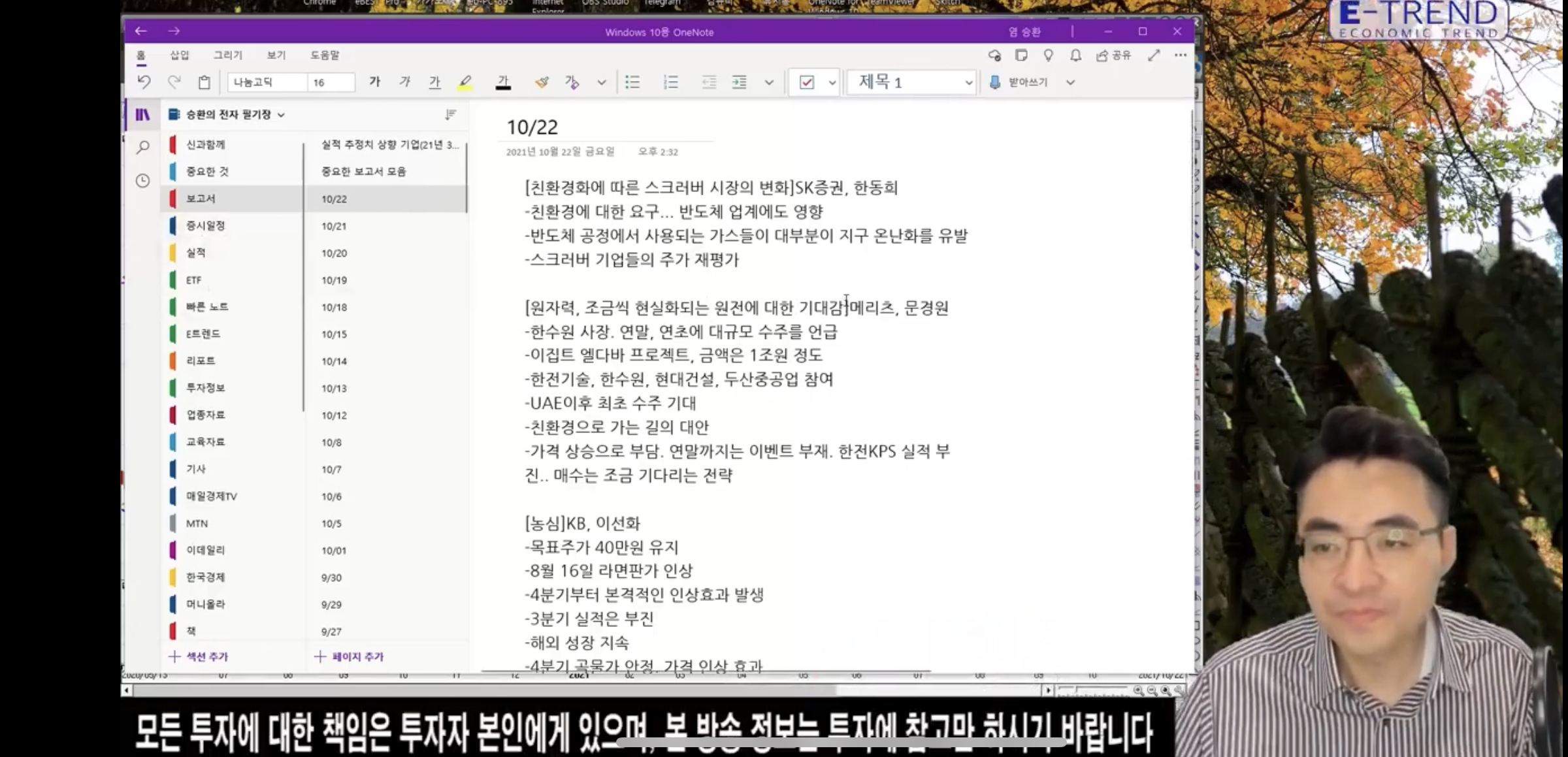Expand the 승환의 전자 필기장 notebook list
This screenshot has height=757, width=1568.
click(x=227, y=115)
